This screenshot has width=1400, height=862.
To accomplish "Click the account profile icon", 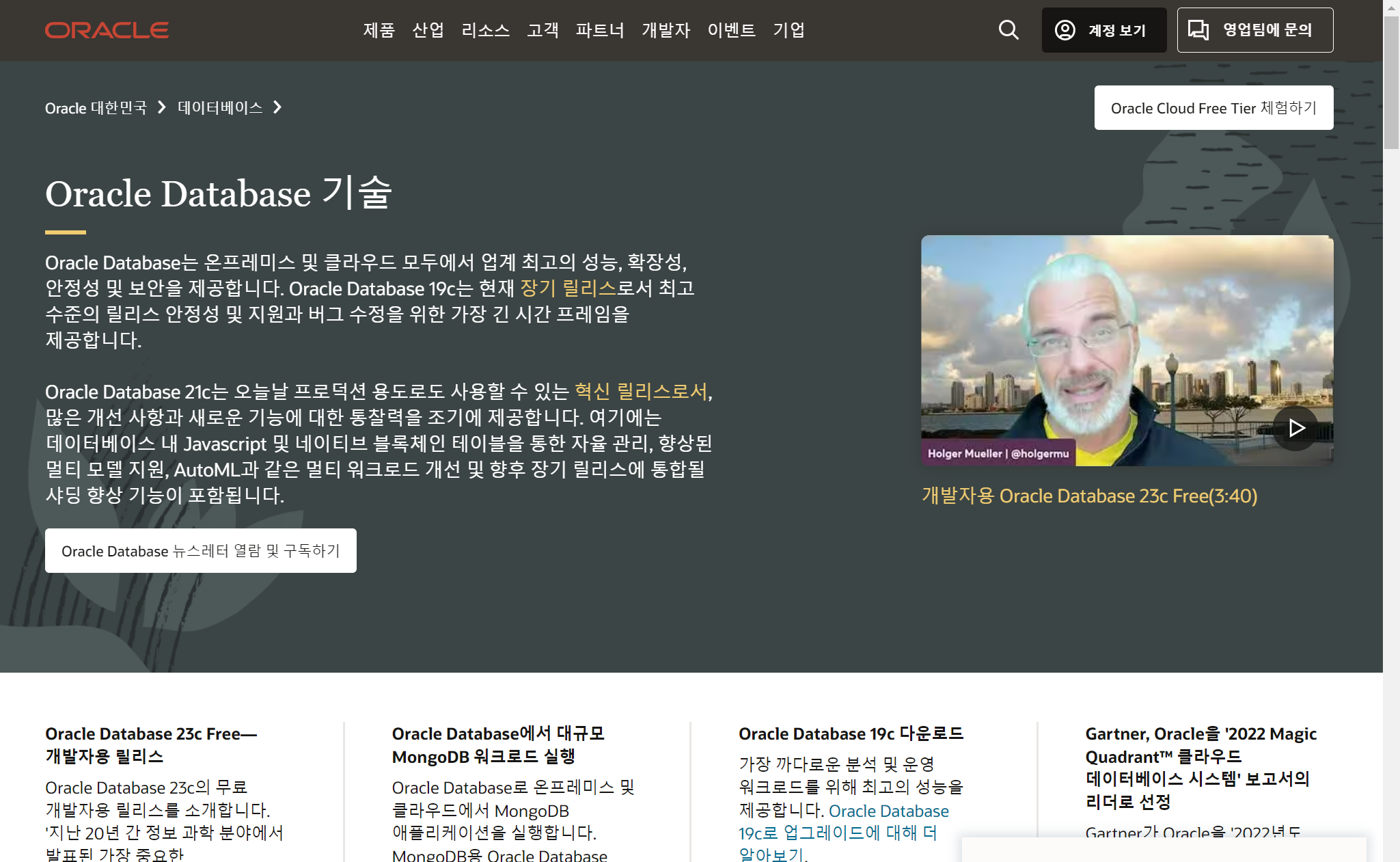I will point(1065,30).
